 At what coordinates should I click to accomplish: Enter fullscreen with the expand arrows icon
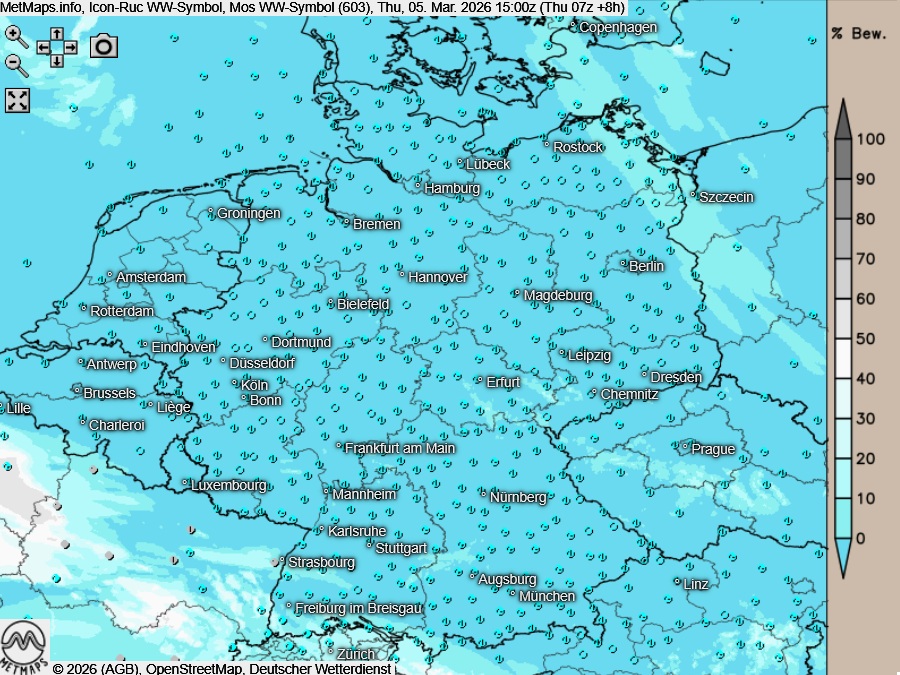pyautogui.click(x=18, y=99)
